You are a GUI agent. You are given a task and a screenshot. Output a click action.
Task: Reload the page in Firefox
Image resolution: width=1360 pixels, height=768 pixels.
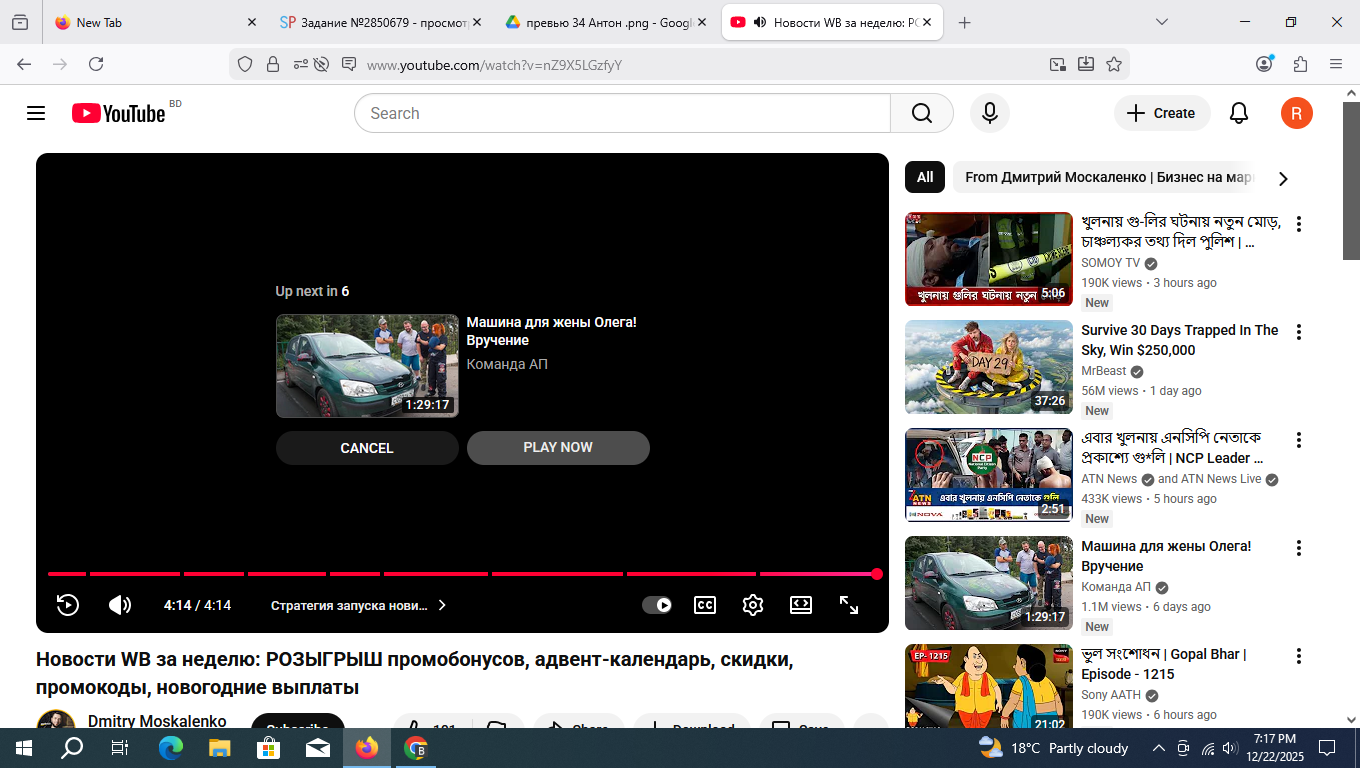[x=96, y=64]
